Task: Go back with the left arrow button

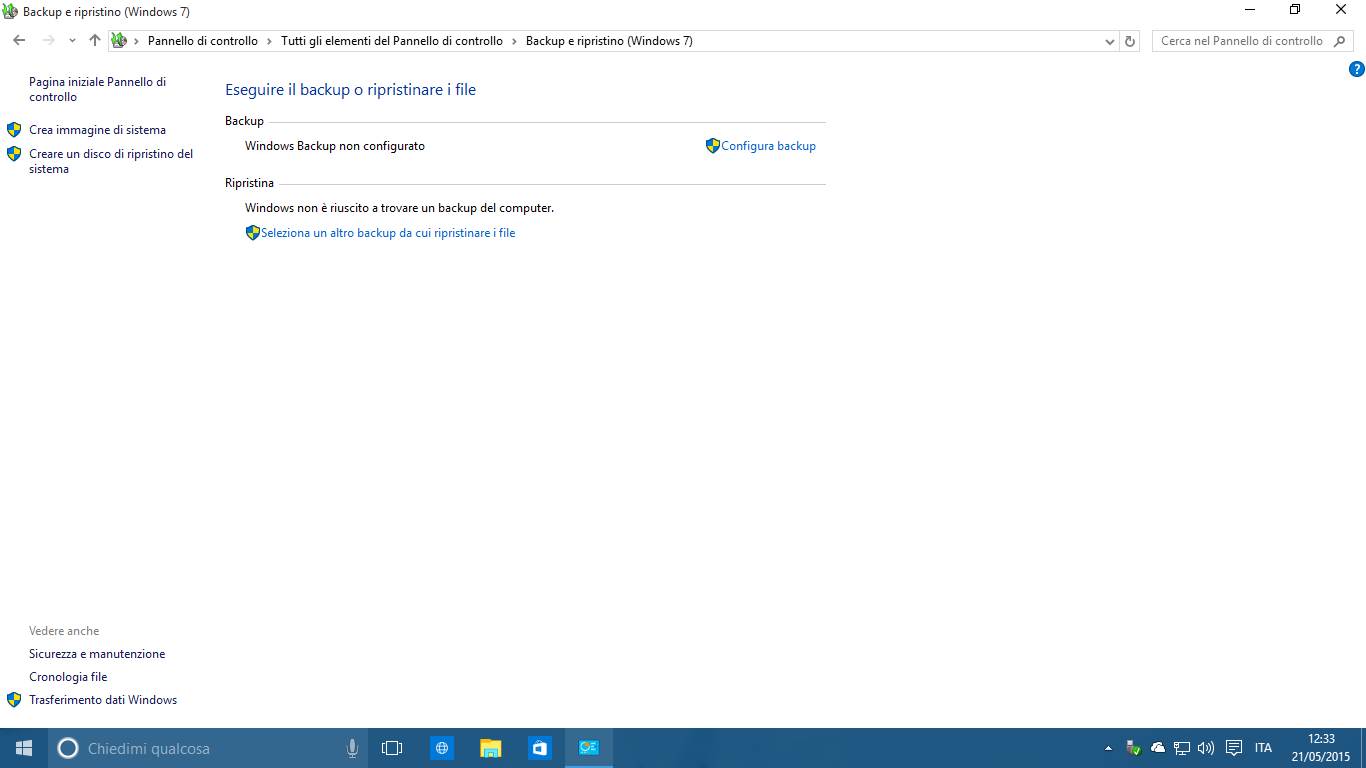Action: [x=19, y=41]
